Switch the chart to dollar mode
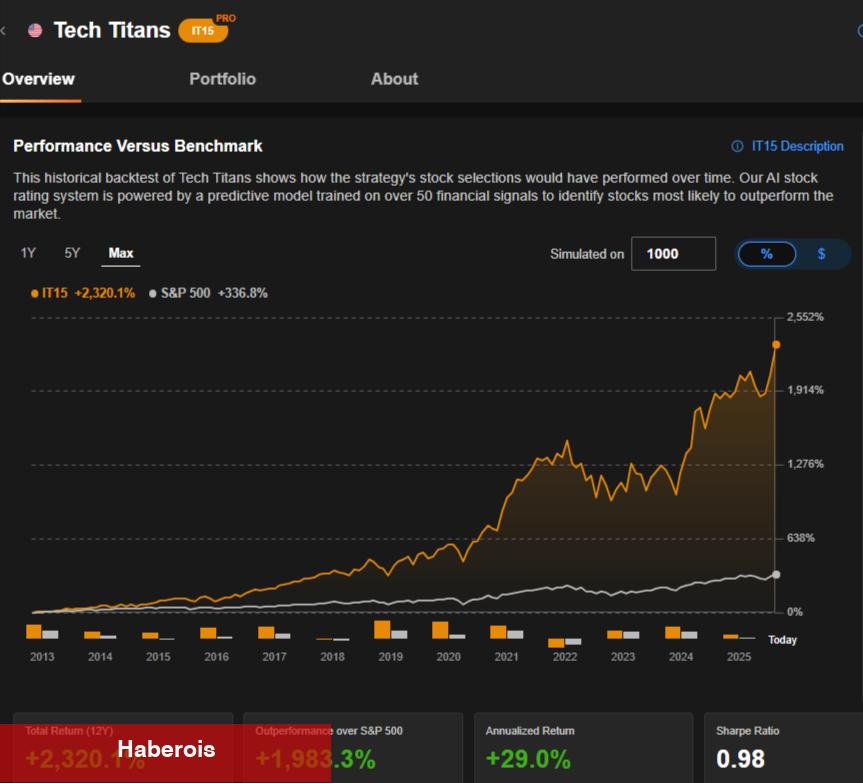The height and width of the screenshot is (783, 863). pyautogui.click(x=821, y=254)
